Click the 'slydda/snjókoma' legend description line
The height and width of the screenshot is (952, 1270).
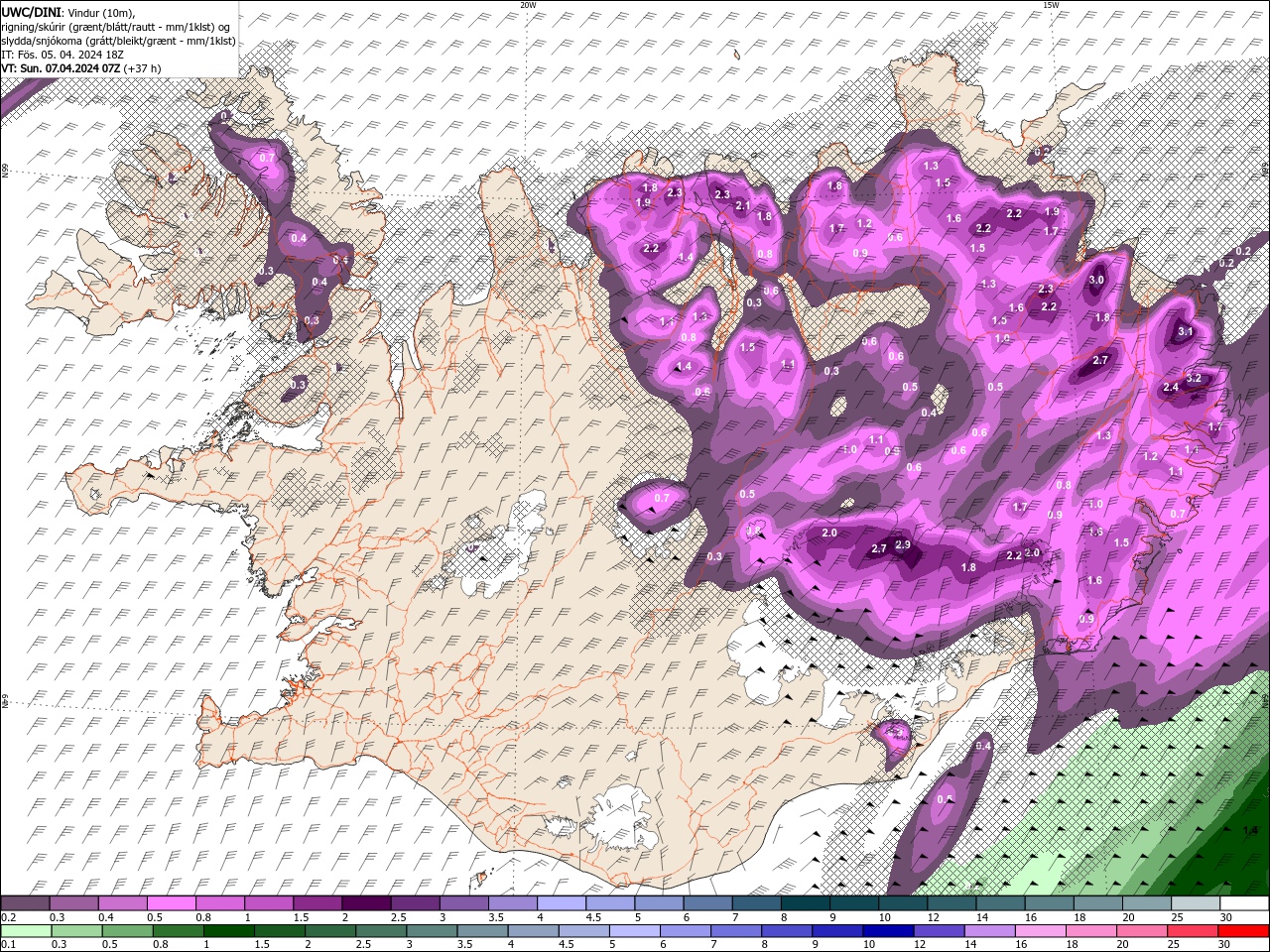118,41
